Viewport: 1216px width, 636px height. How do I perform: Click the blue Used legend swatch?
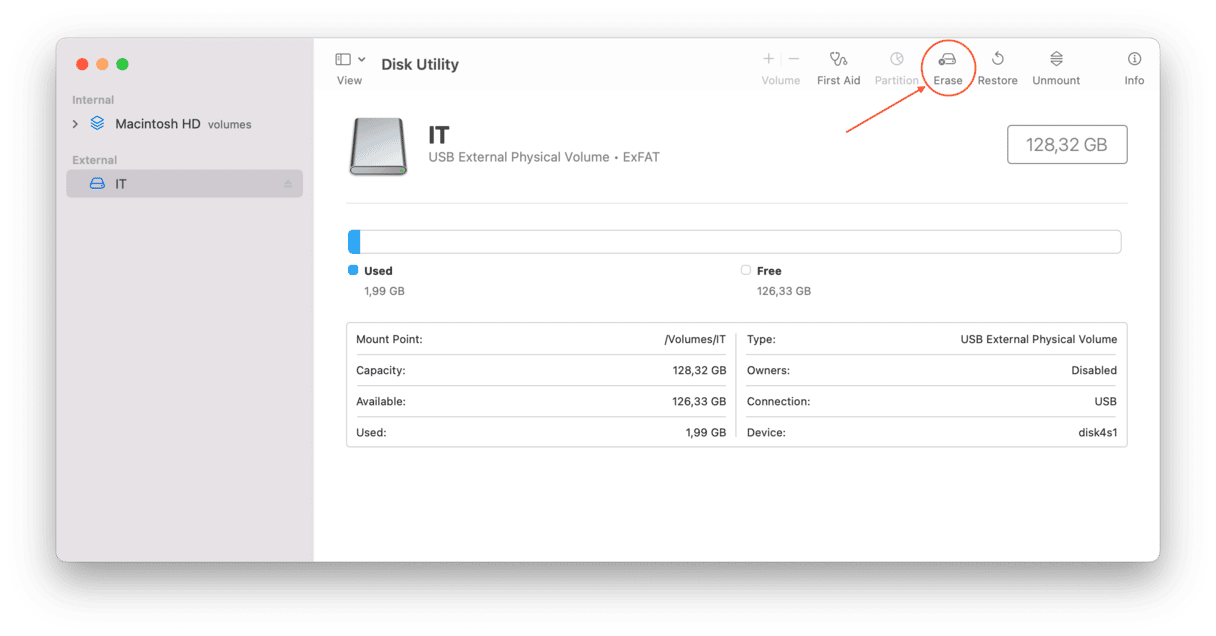coord(353,270)
